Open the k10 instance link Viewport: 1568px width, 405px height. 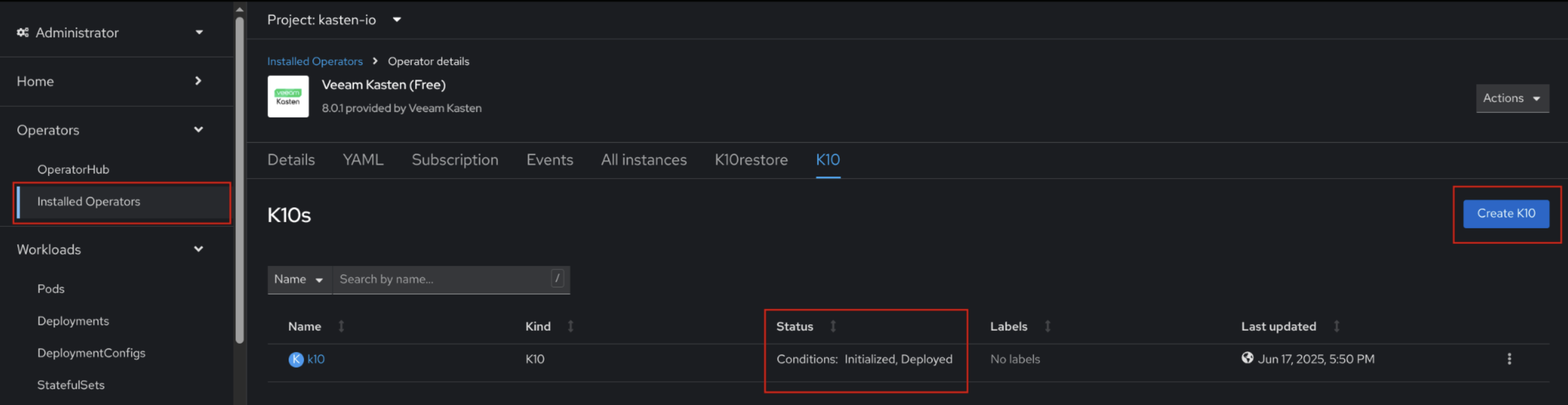315,359
